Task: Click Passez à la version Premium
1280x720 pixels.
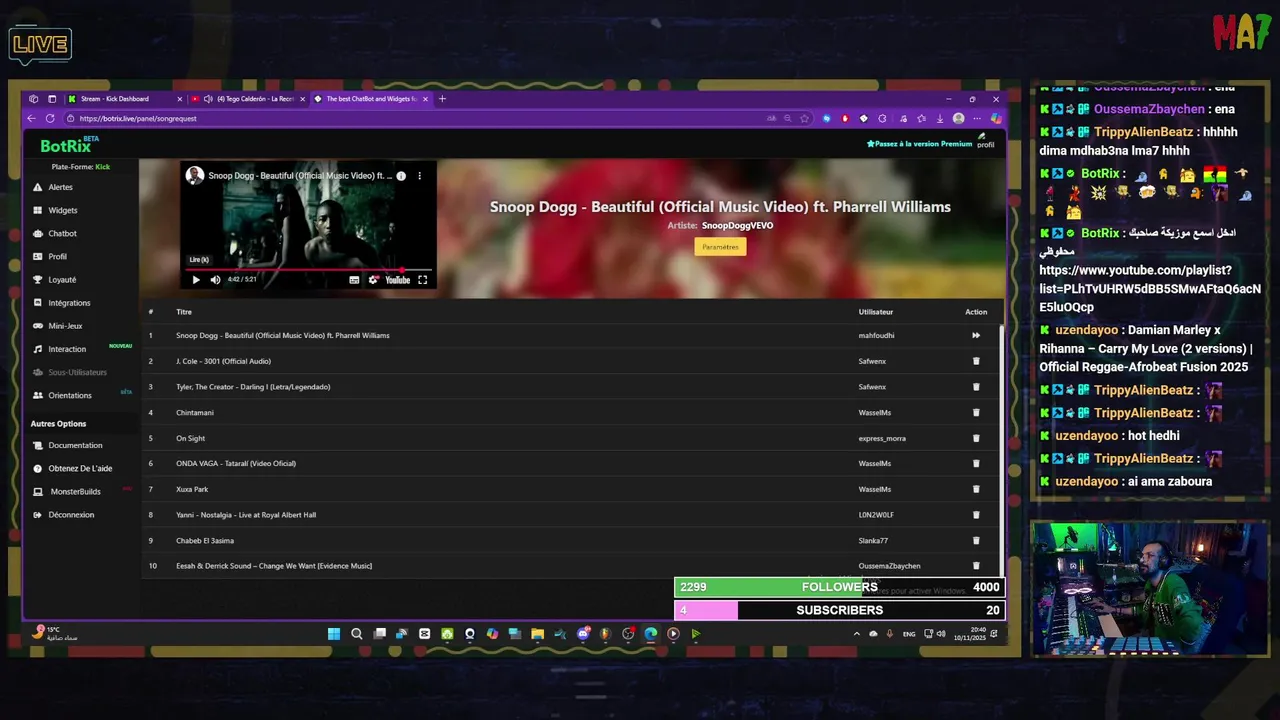Action: tap(920, 144)
